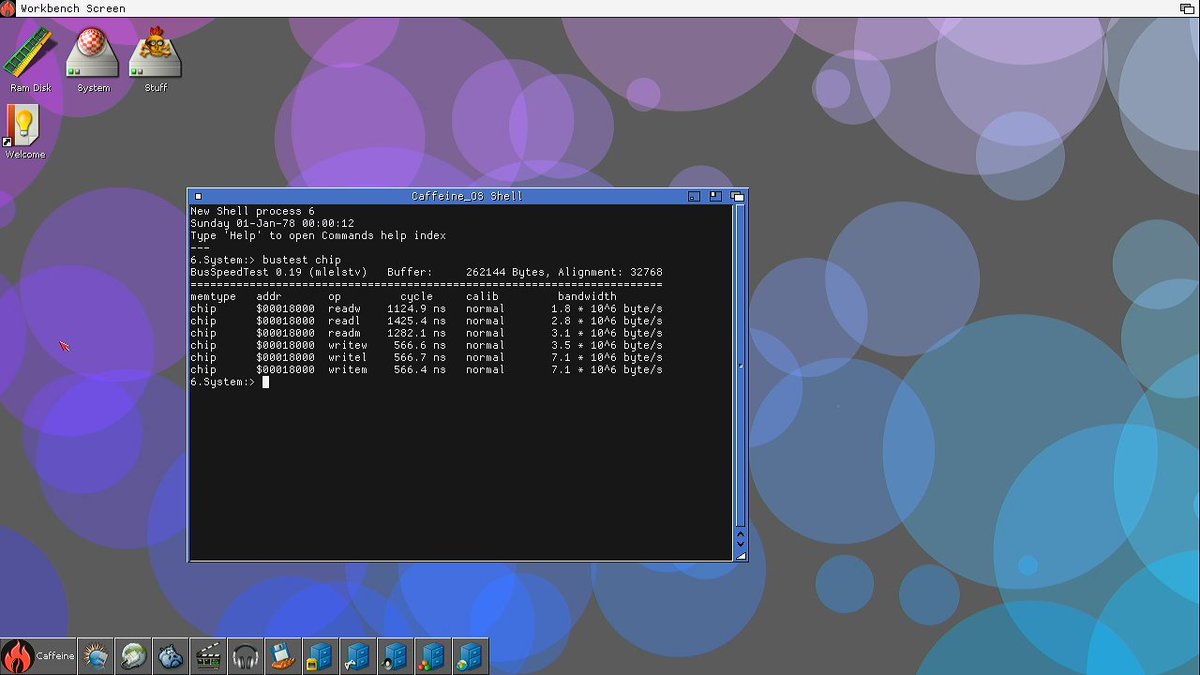1200x675 pixels.
Task: Click the 'Type Help to open Commands' line
Action: (x=318, y=236)
